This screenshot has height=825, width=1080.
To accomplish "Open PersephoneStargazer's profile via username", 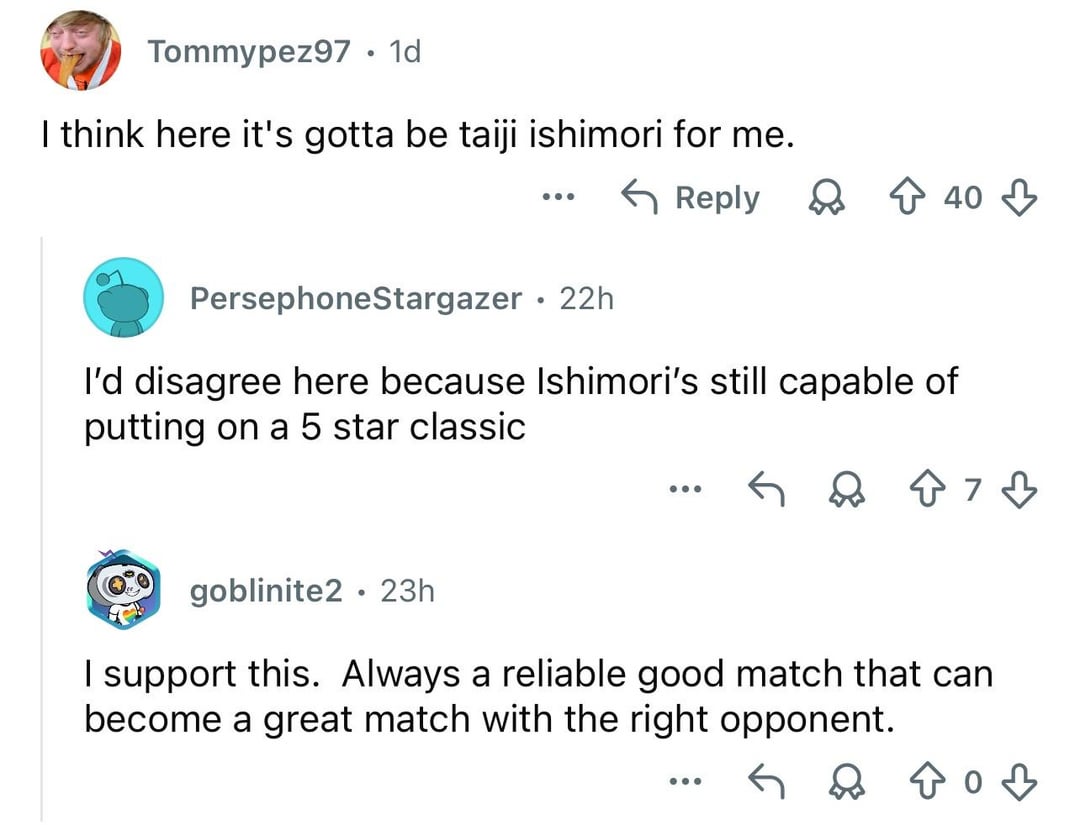I will tap(355, 297).
